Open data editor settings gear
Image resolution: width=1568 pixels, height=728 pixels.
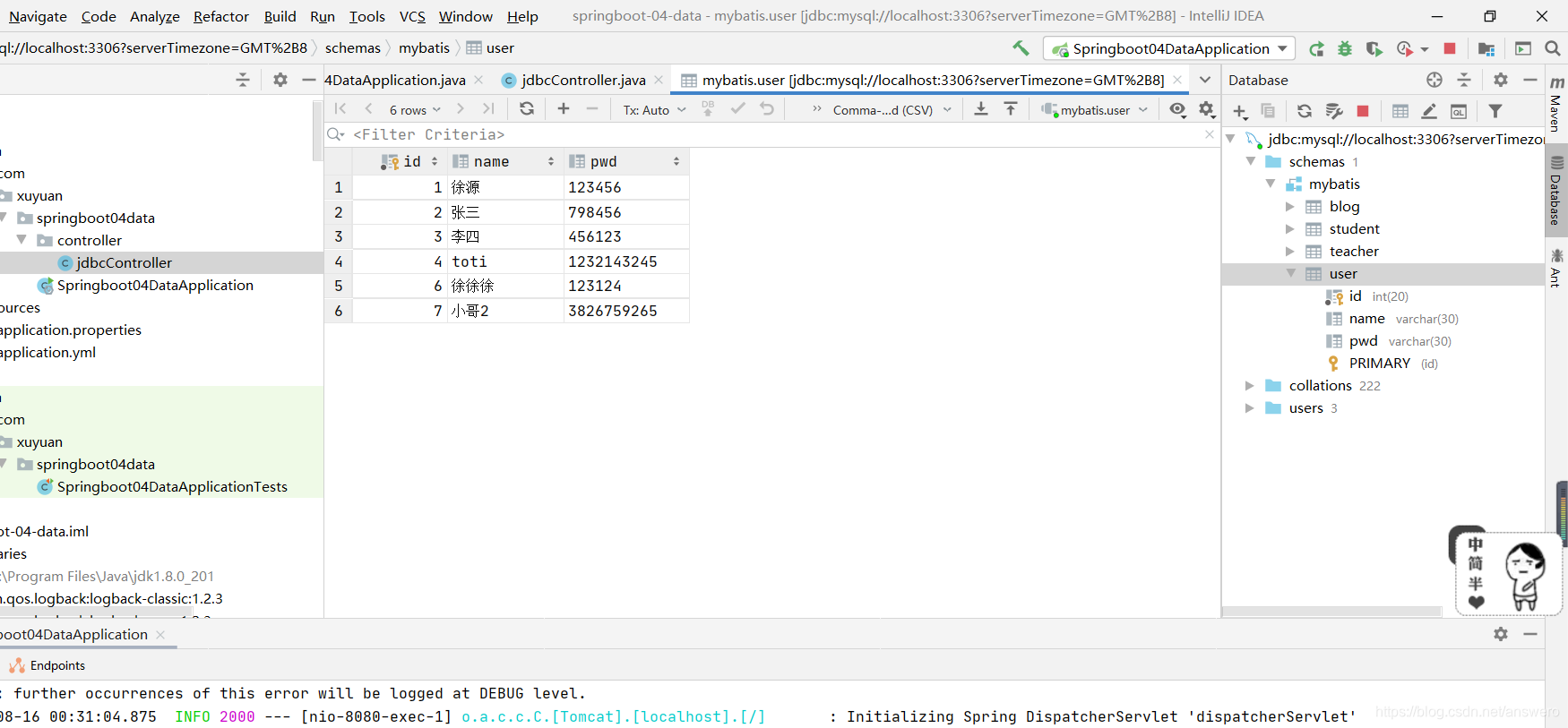(1207, 108)
